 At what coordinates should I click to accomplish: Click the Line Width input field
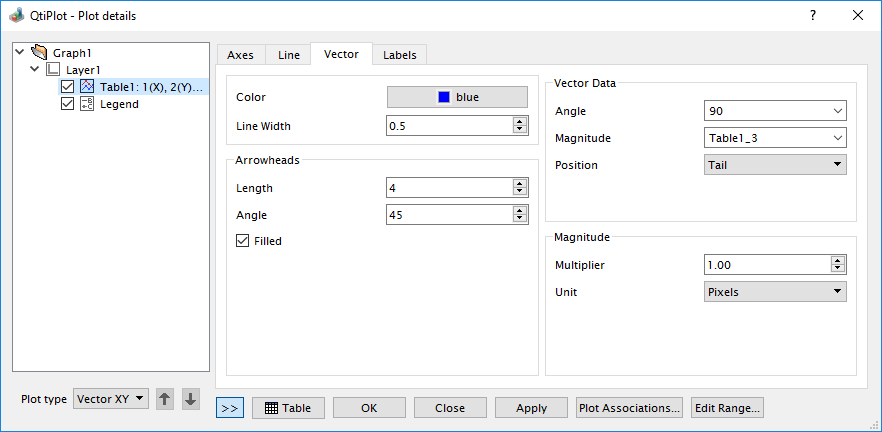(448, 126)
